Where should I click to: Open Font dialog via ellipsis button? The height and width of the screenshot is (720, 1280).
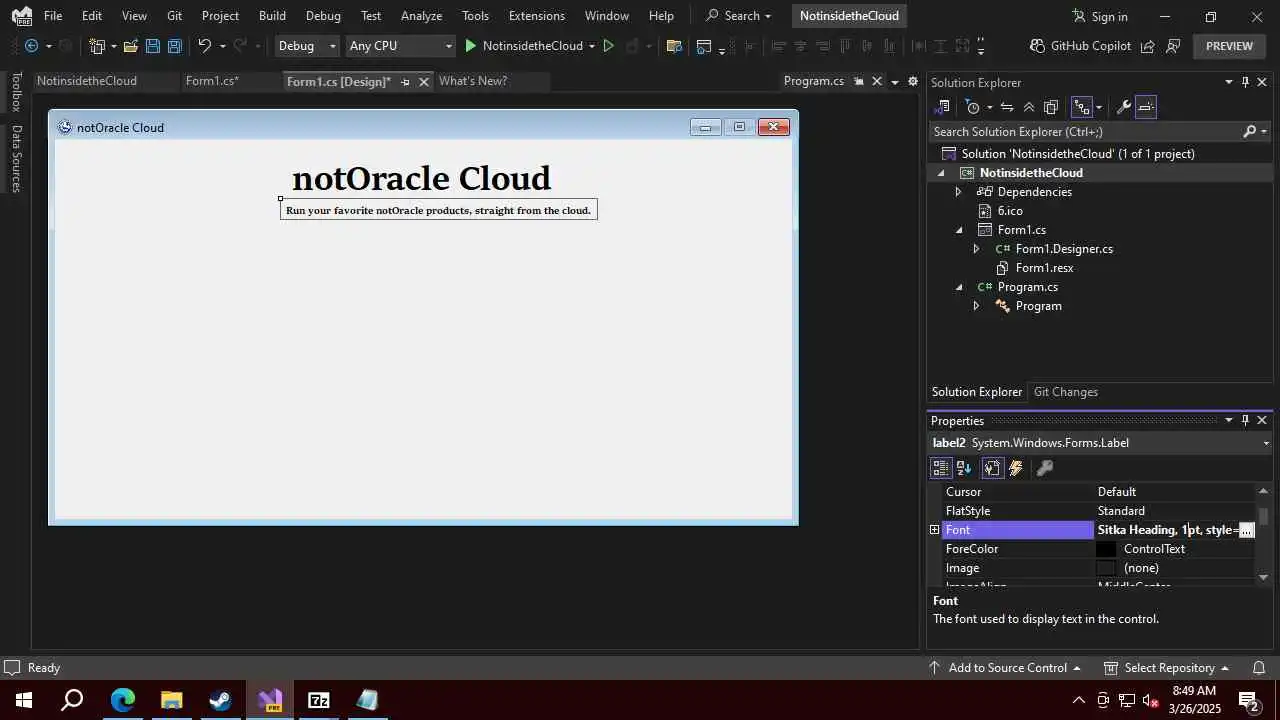click(x=1246, y=530)
